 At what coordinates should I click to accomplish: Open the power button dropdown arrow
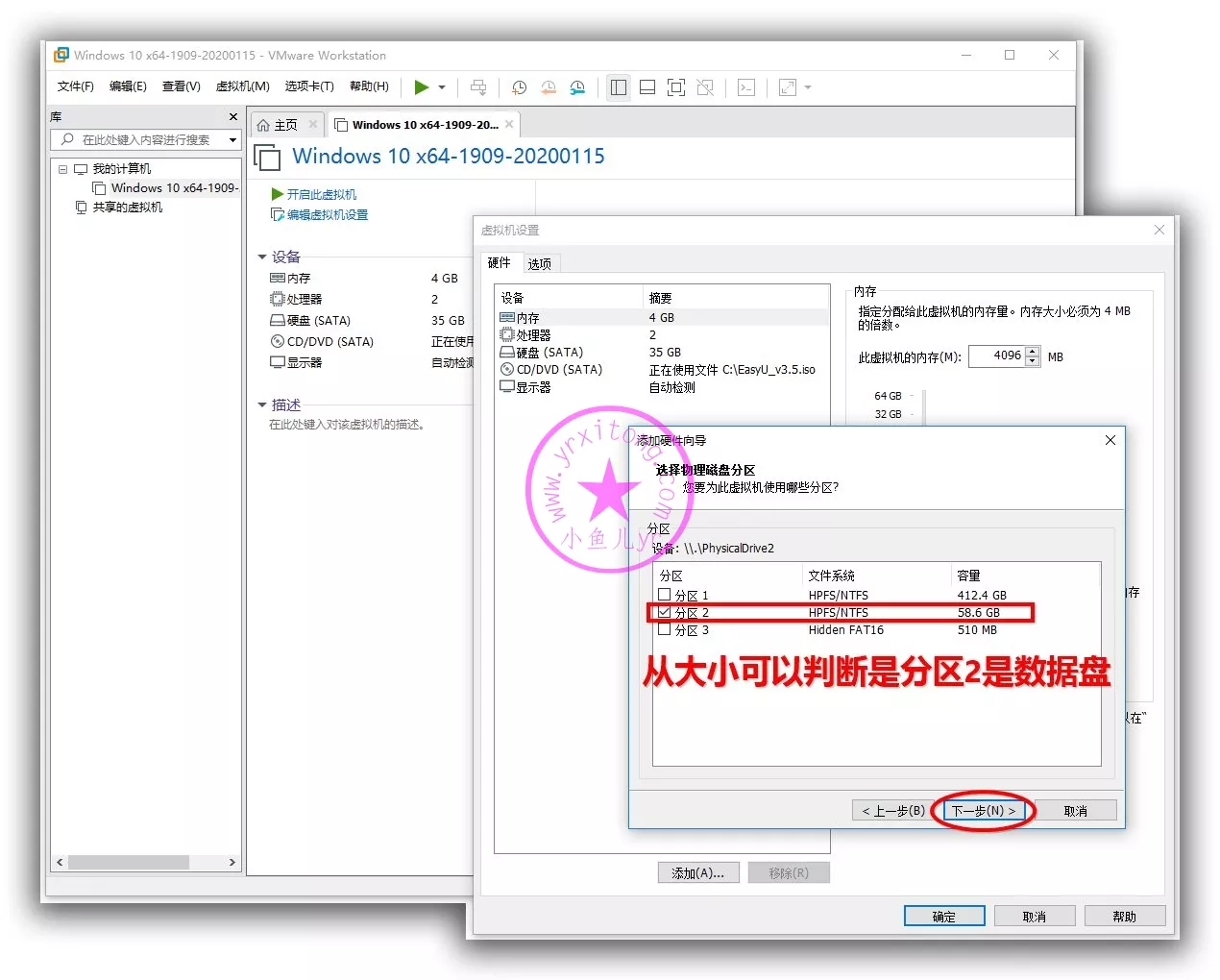pyautogui.click(x=442, y=87)
